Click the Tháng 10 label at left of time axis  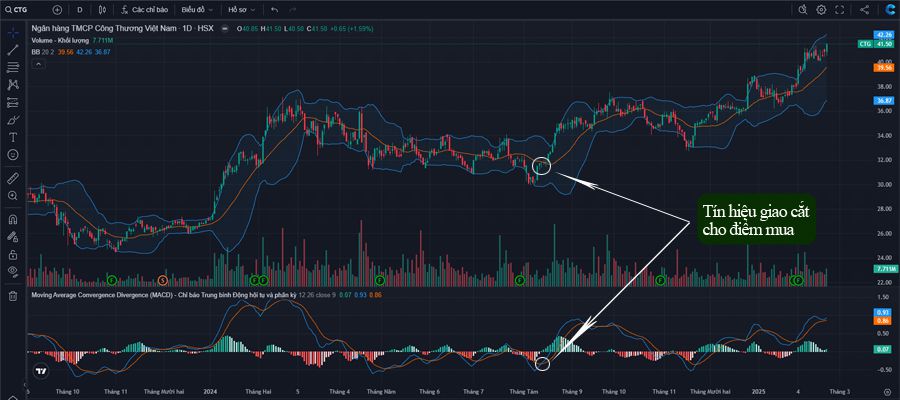point(68,391)
